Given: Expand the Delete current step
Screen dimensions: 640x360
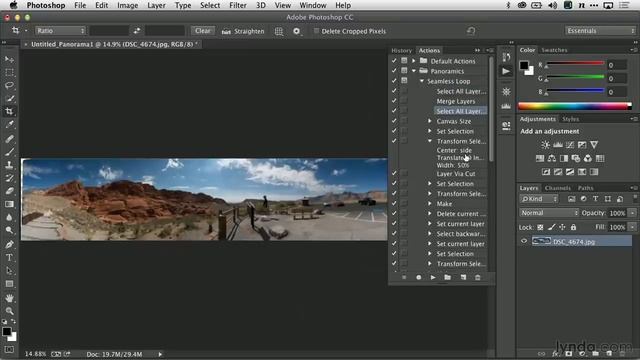Looking at the screenshot, I should tap(430, 213).
